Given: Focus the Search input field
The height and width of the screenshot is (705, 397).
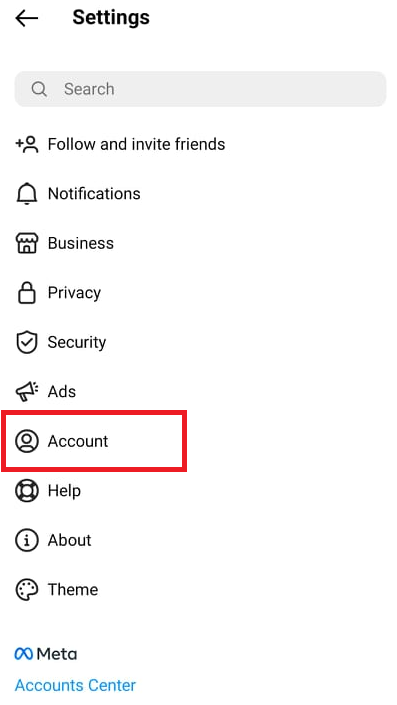Looking at the screenshot, I should click(x=201, y=89).
